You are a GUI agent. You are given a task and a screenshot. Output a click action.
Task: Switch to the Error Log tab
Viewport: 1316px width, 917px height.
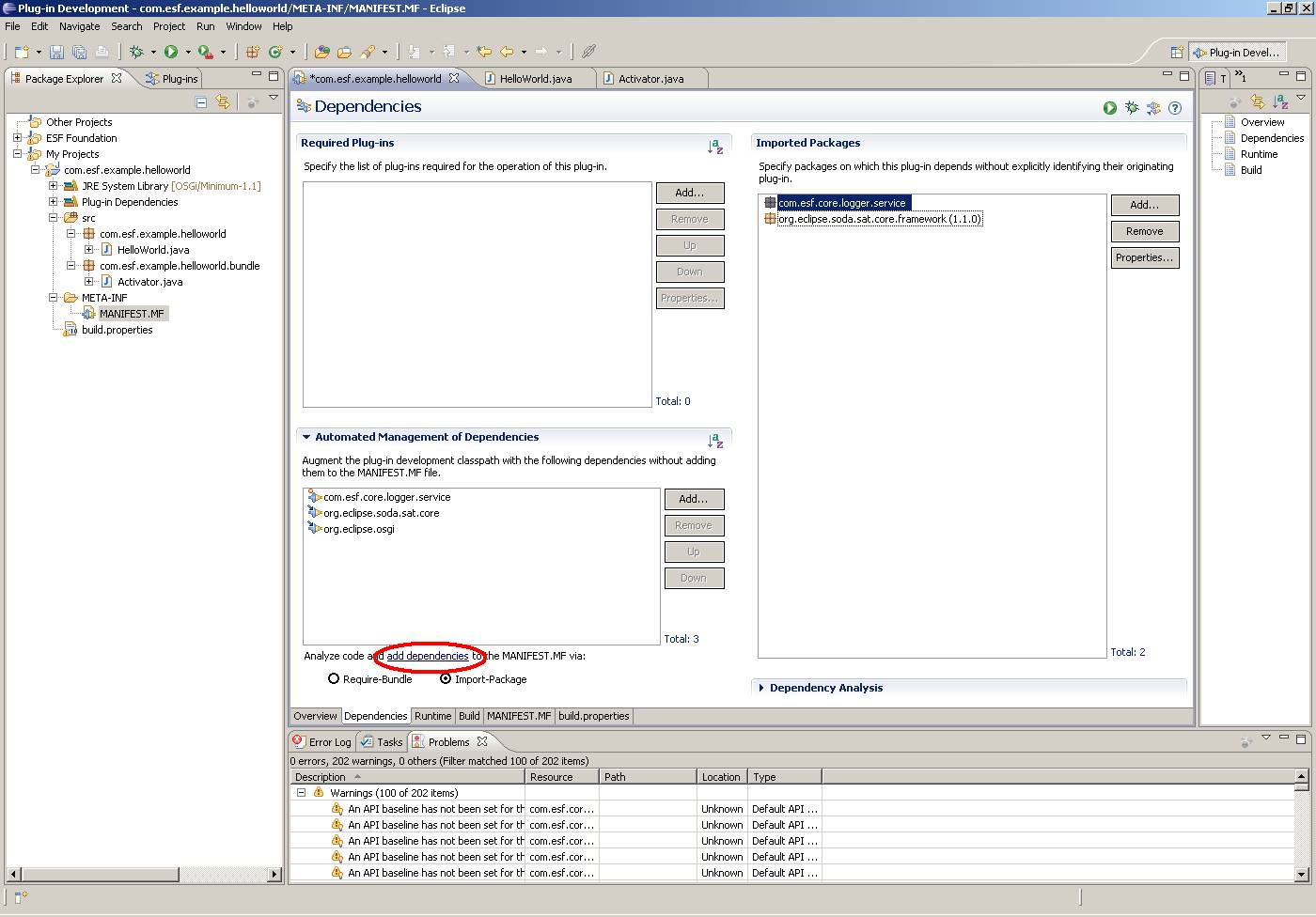(x=321, y=742)
